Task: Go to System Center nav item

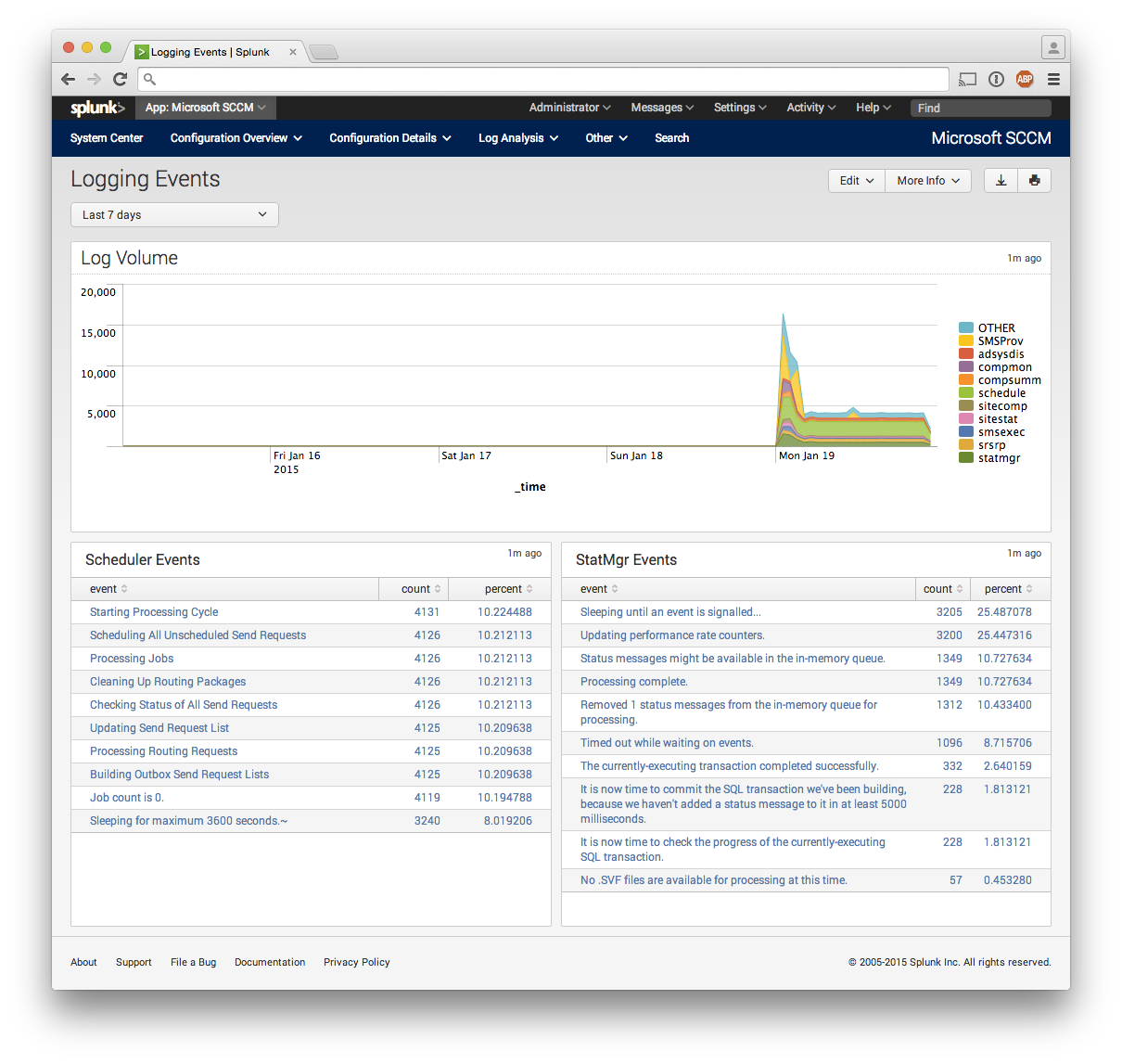Action: pos(107,138)
